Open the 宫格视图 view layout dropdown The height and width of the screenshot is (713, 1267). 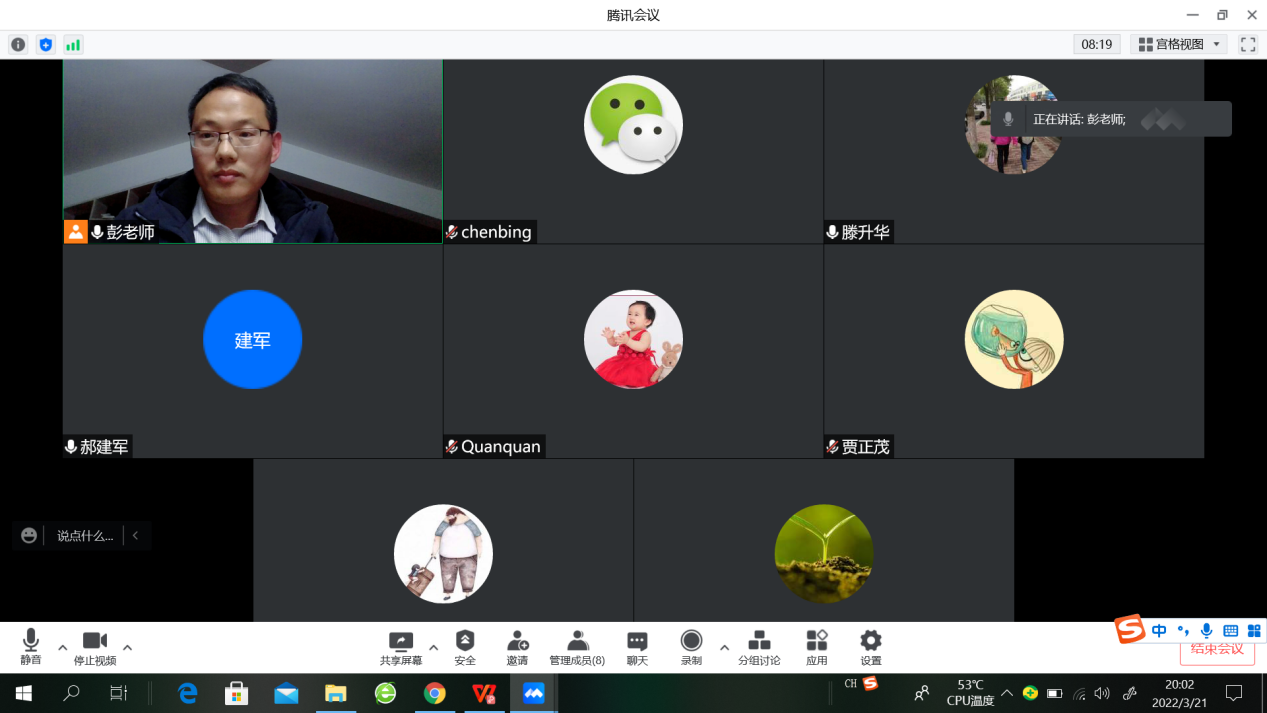[x=1179, y=44]
